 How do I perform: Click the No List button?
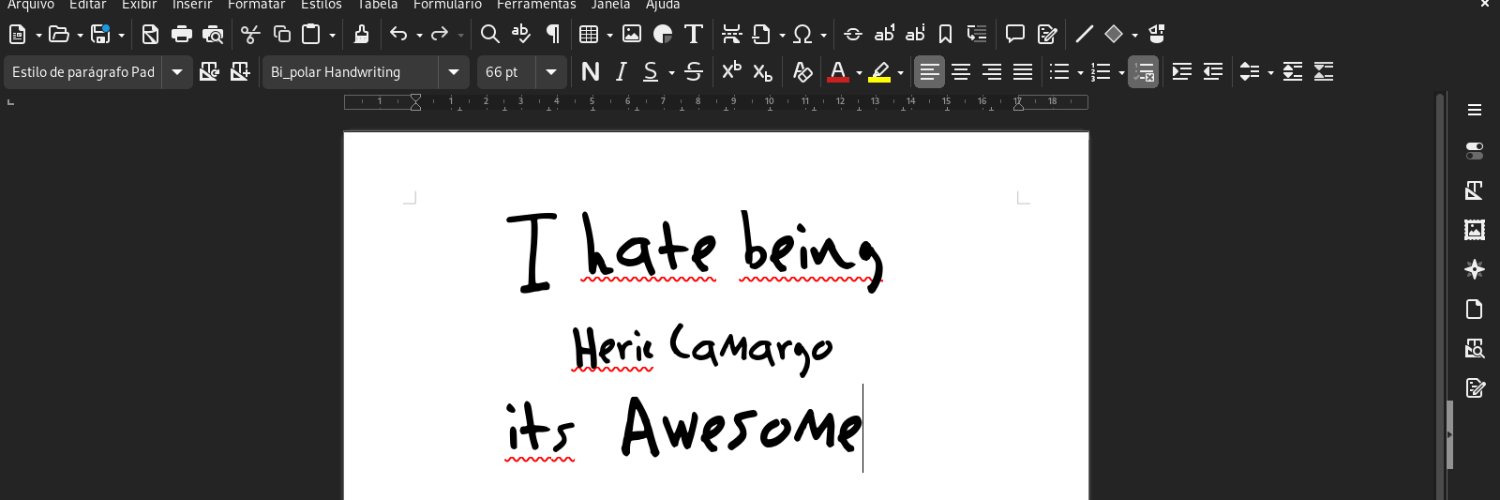[x=1144, y=72]
